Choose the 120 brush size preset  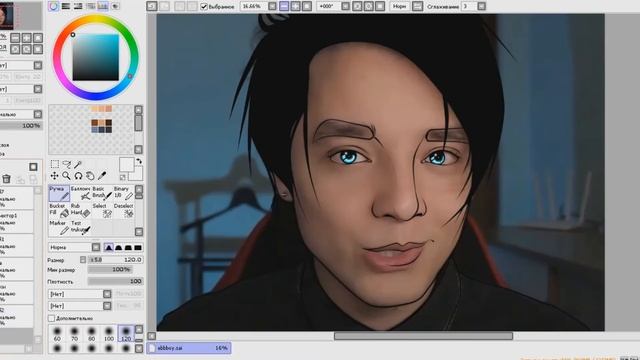tap(126, 333)
